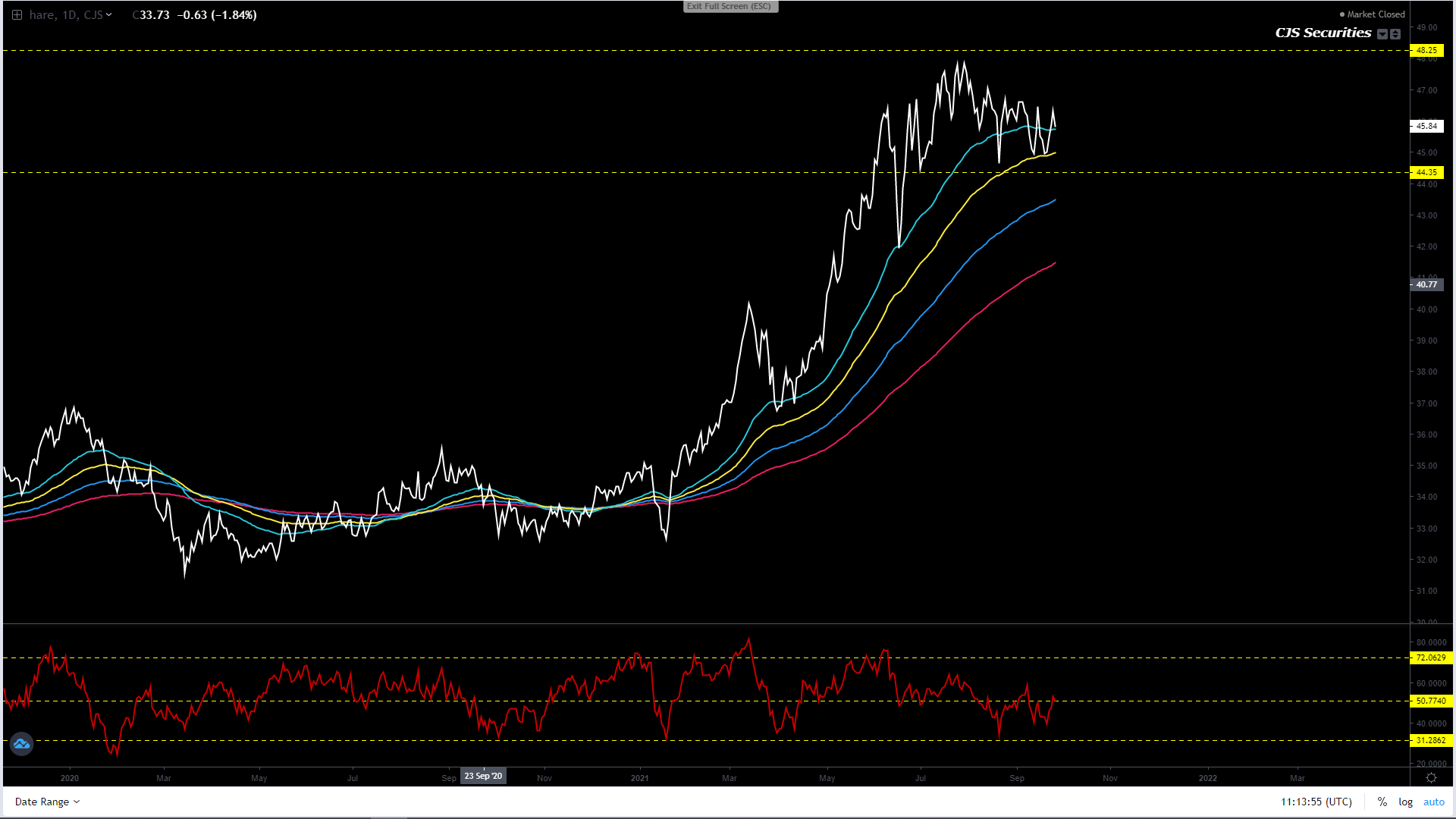Click down-arrow icon beside CJS Securities

pos(1382,34)
